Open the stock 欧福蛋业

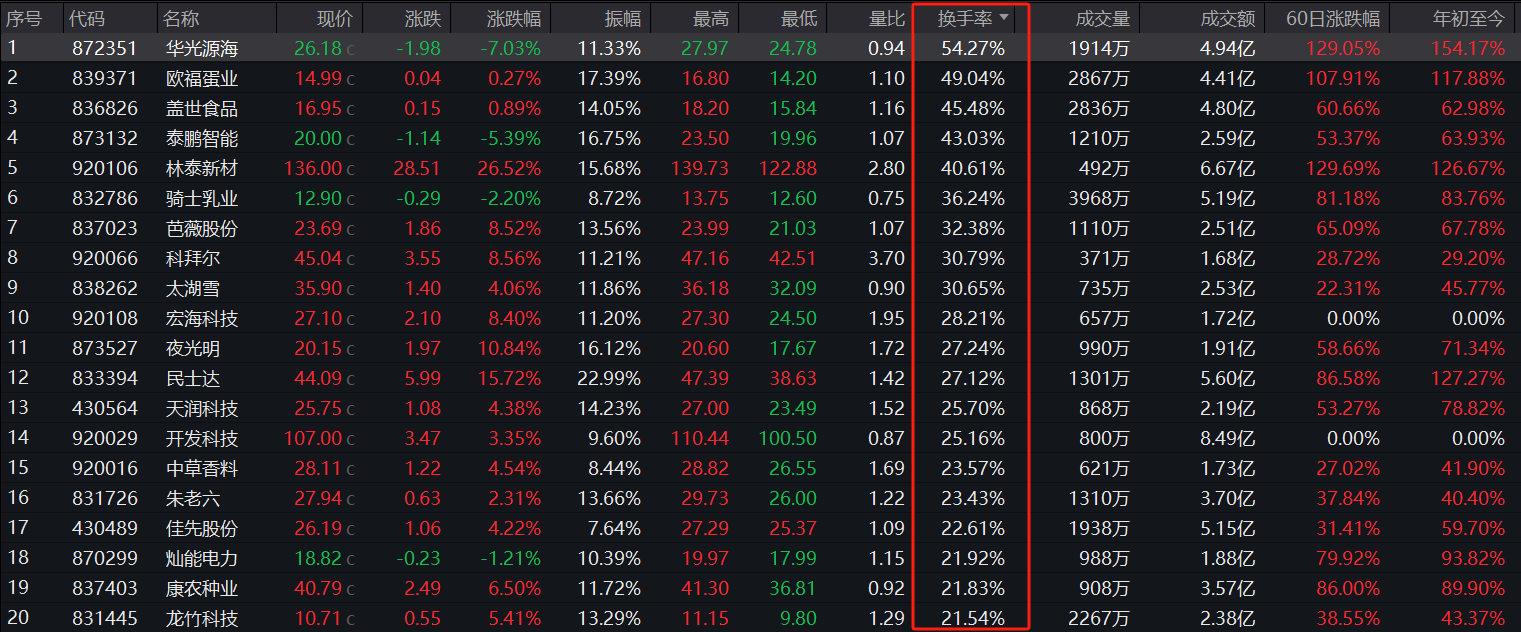[201, 78]
